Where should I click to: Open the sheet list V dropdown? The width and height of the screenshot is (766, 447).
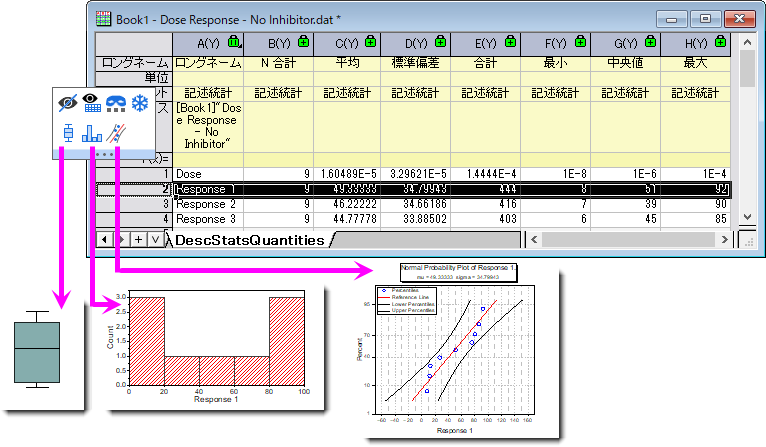coord(155,239)
